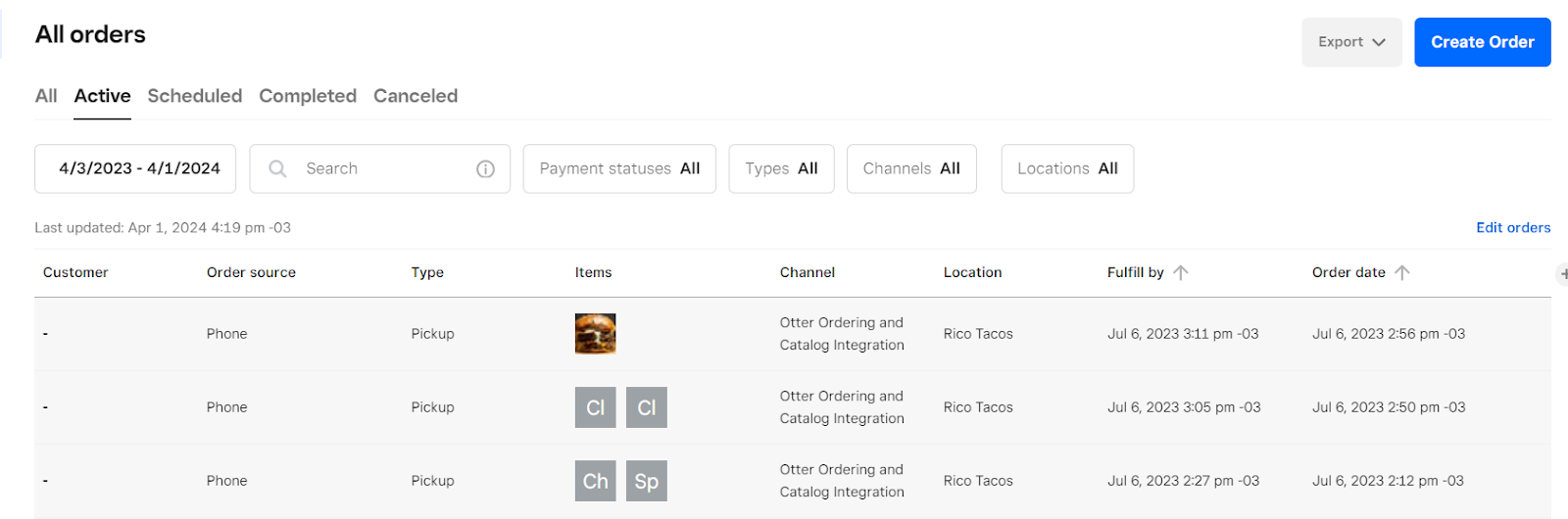Click the Edit orders link
The width and height of the screenshot is (1568, 519).
[x=1513, y=227]
